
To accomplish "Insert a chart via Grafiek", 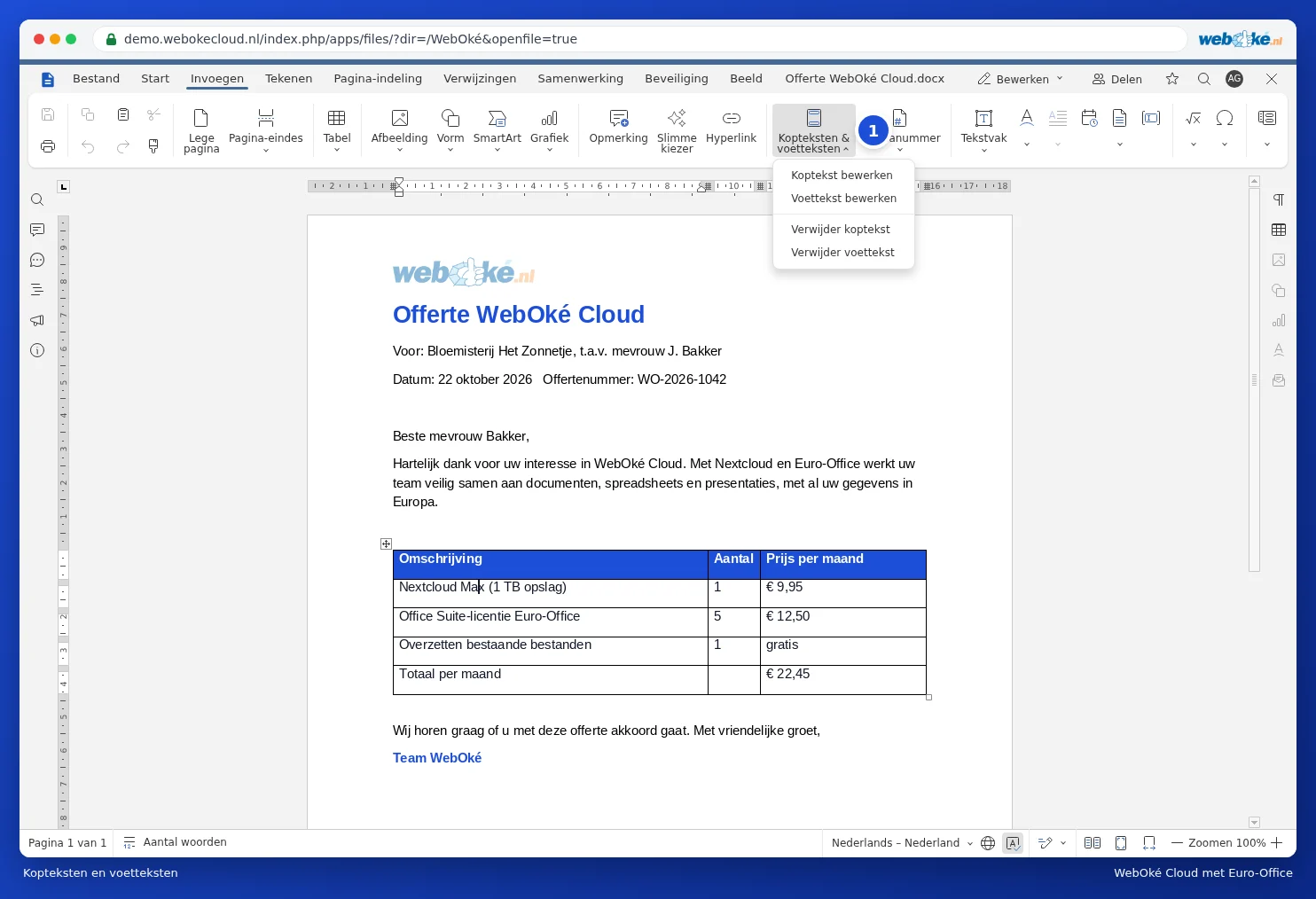I will pyautogui.click(x=549, y=129).
